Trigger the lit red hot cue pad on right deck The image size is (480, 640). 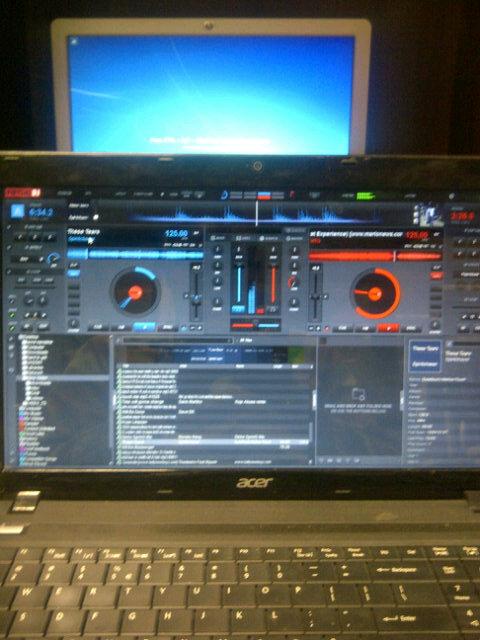click(x=436, y=276)
